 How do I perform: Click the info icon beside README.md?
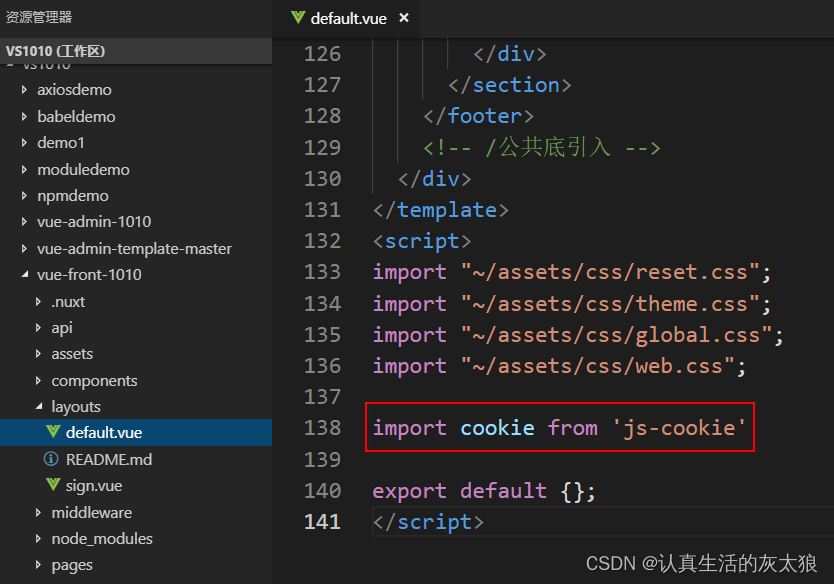pyautogui.click(x=51, y=460)
